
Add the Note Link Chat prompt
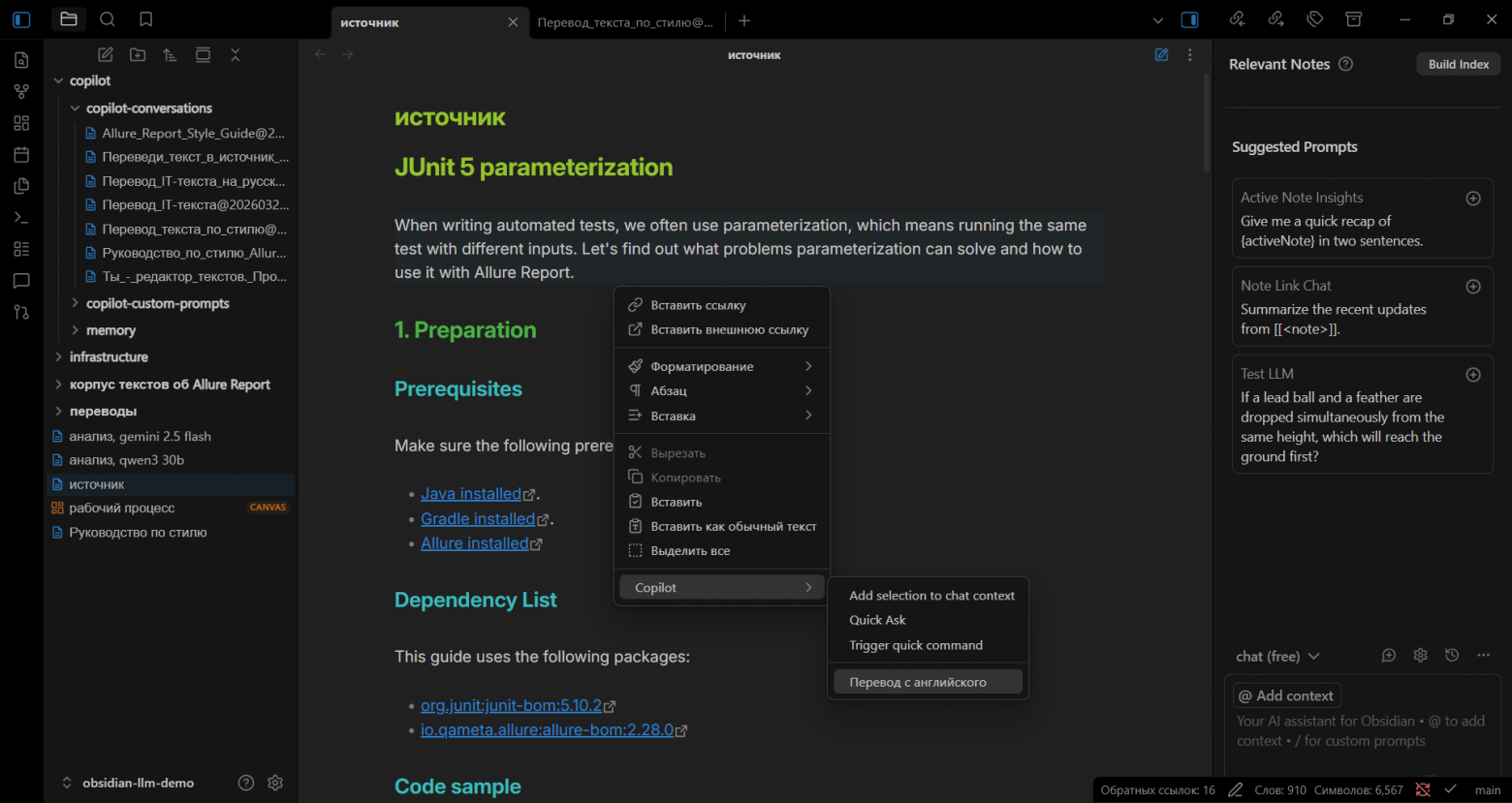click(1473, 287)
